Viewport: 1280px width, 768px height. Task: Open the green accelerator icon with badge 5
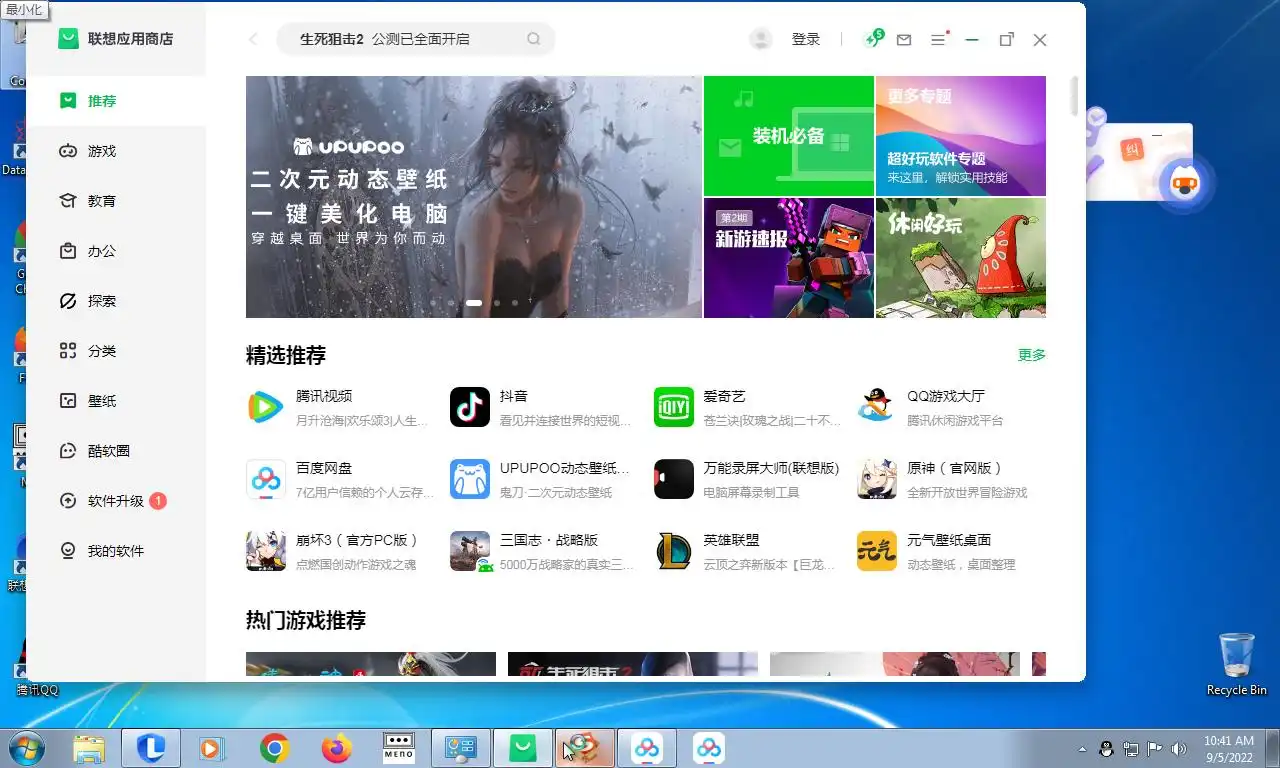[873, 38]
